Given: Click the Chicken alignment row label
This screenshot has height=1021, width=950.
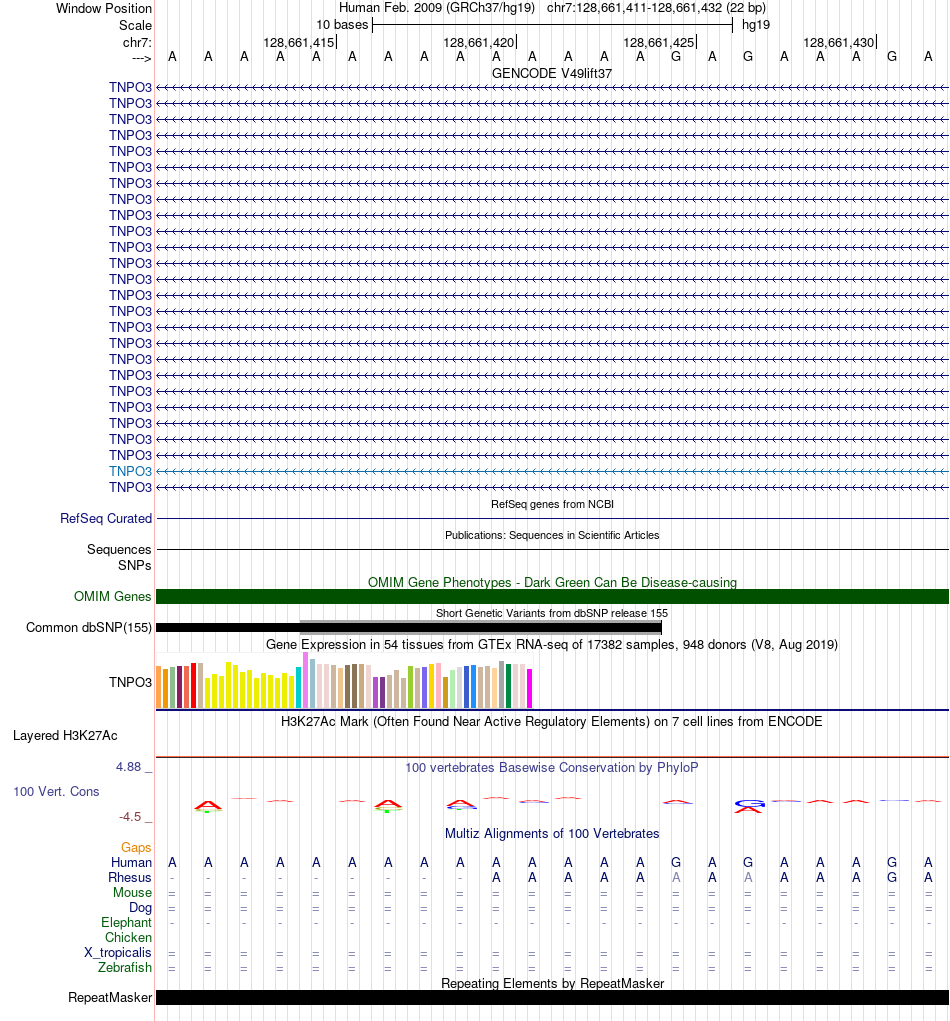Looking at the screenshot, I should [128, 938].
